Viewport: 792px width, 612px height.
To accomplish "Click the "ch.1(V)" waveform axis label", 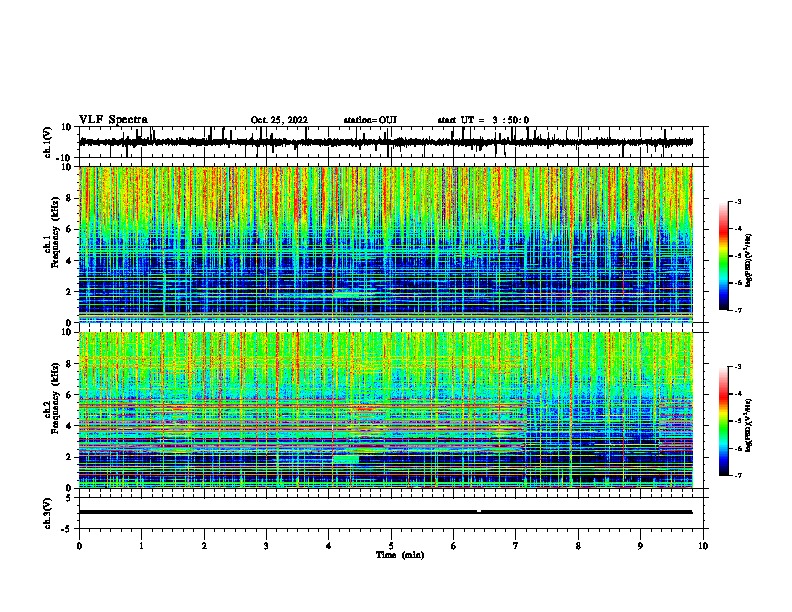I will (47, 142).
